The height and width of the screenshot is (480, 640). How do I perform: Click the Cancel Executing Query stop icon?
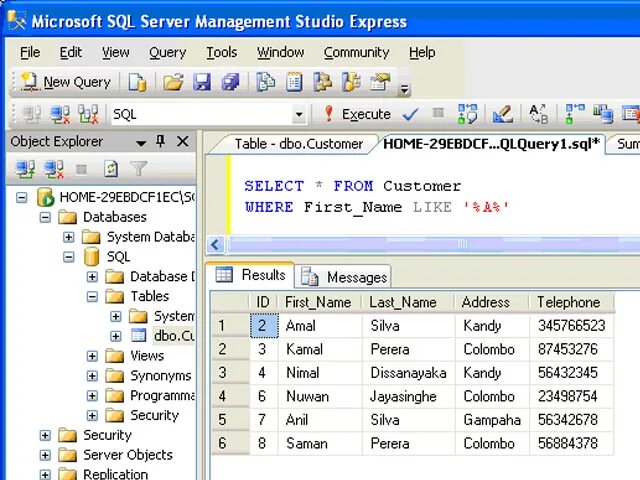438,113
